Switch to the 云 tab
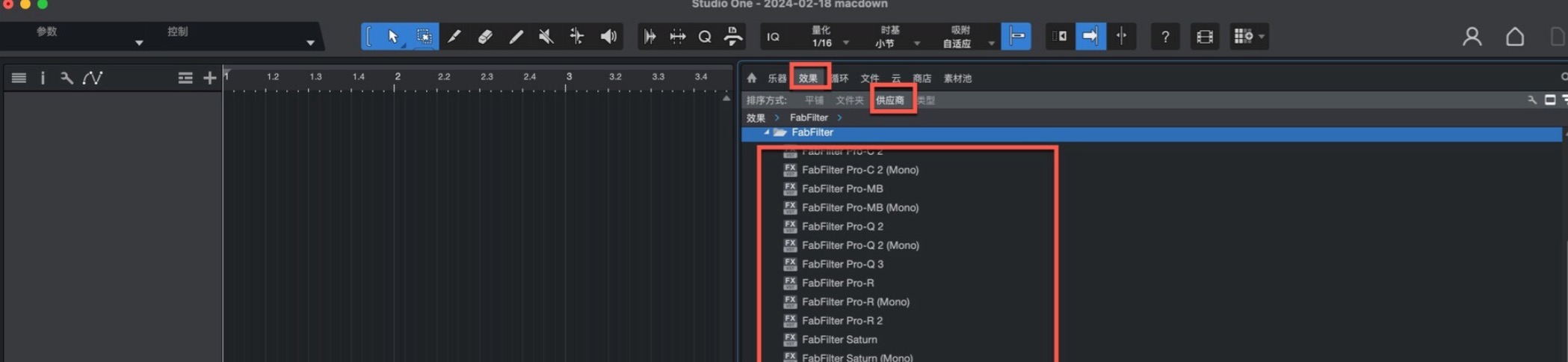Viewport: 1568px width, 362px height. pos(896,78)
